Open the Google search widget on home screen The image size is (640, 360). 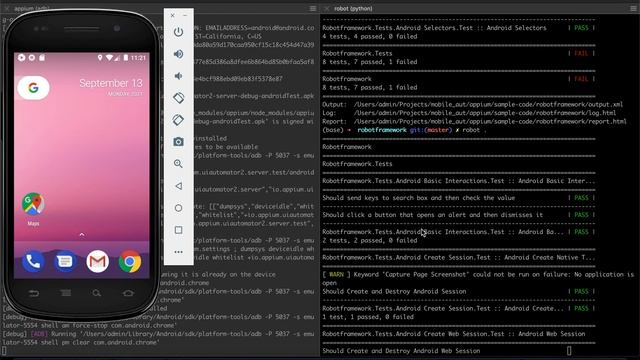pyautogui.click(x=33, y=88)
